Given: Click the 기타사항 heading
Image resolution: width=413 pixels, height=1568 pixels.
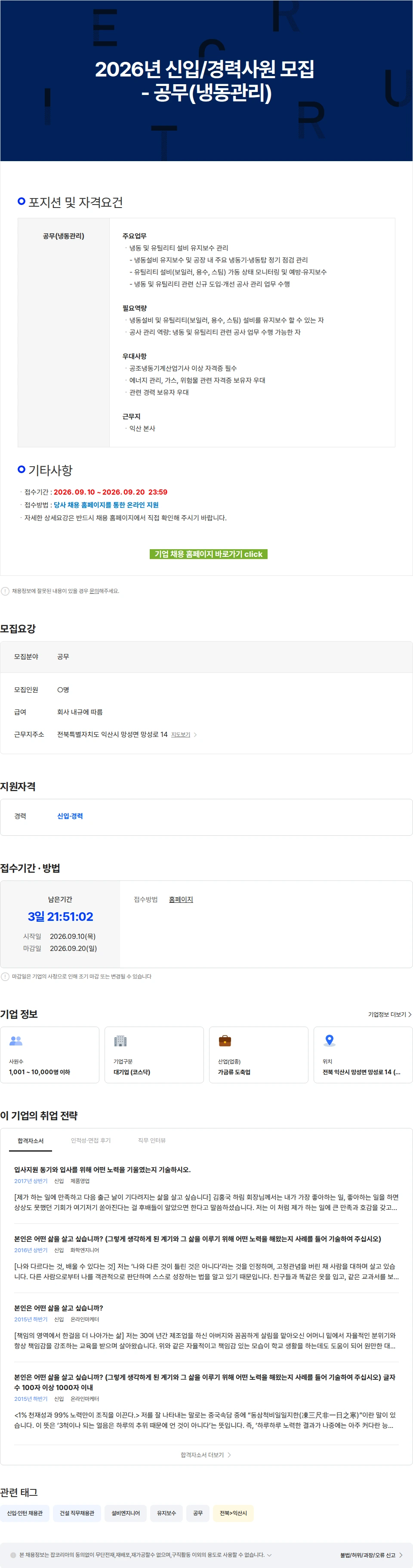Looking at the screenshot, I should coord(51,470).
